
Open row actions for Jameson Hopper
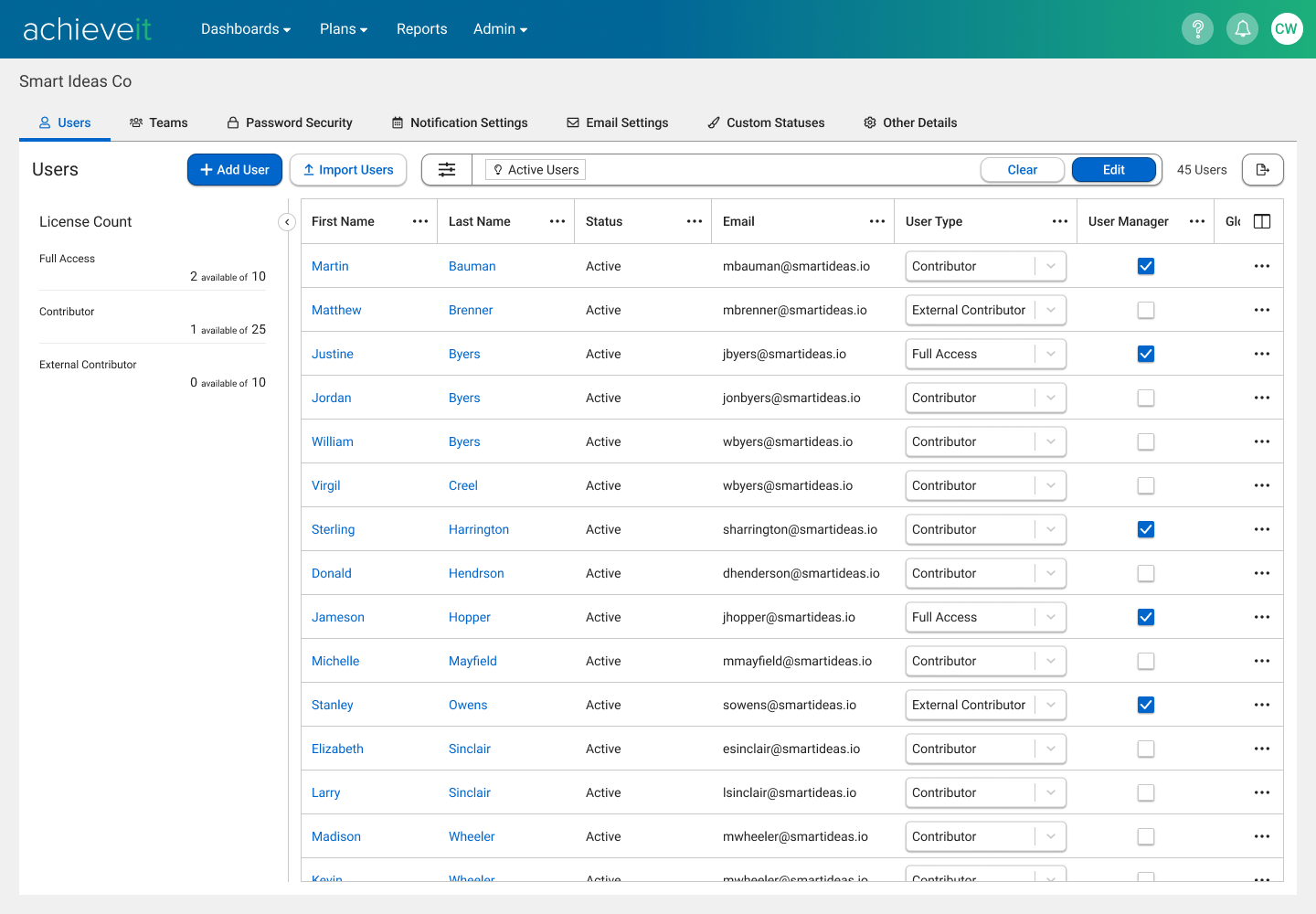tap(1262, 617)
